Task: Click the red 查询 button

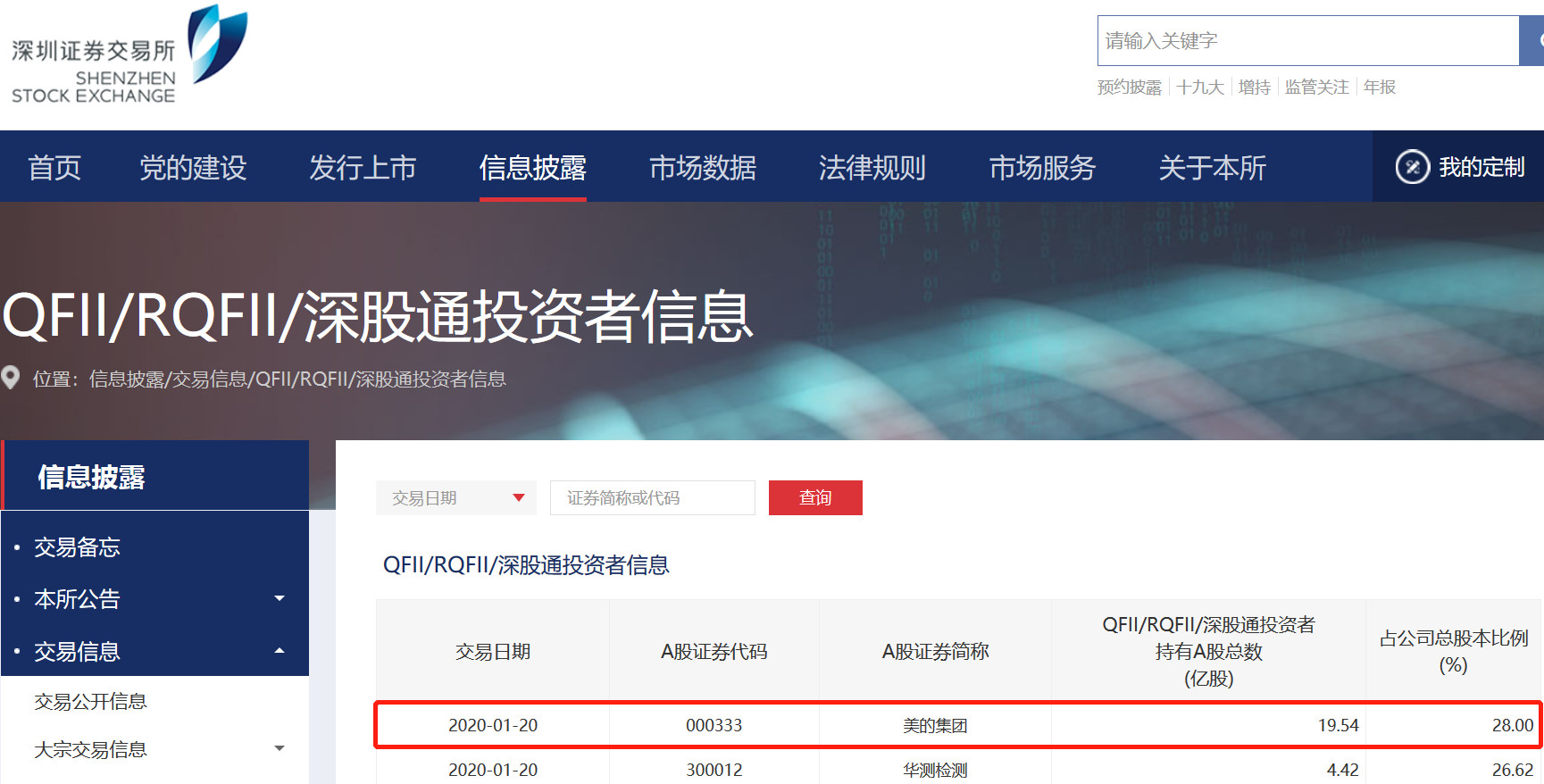Action: pyautogui.click(x=814, y=497)
